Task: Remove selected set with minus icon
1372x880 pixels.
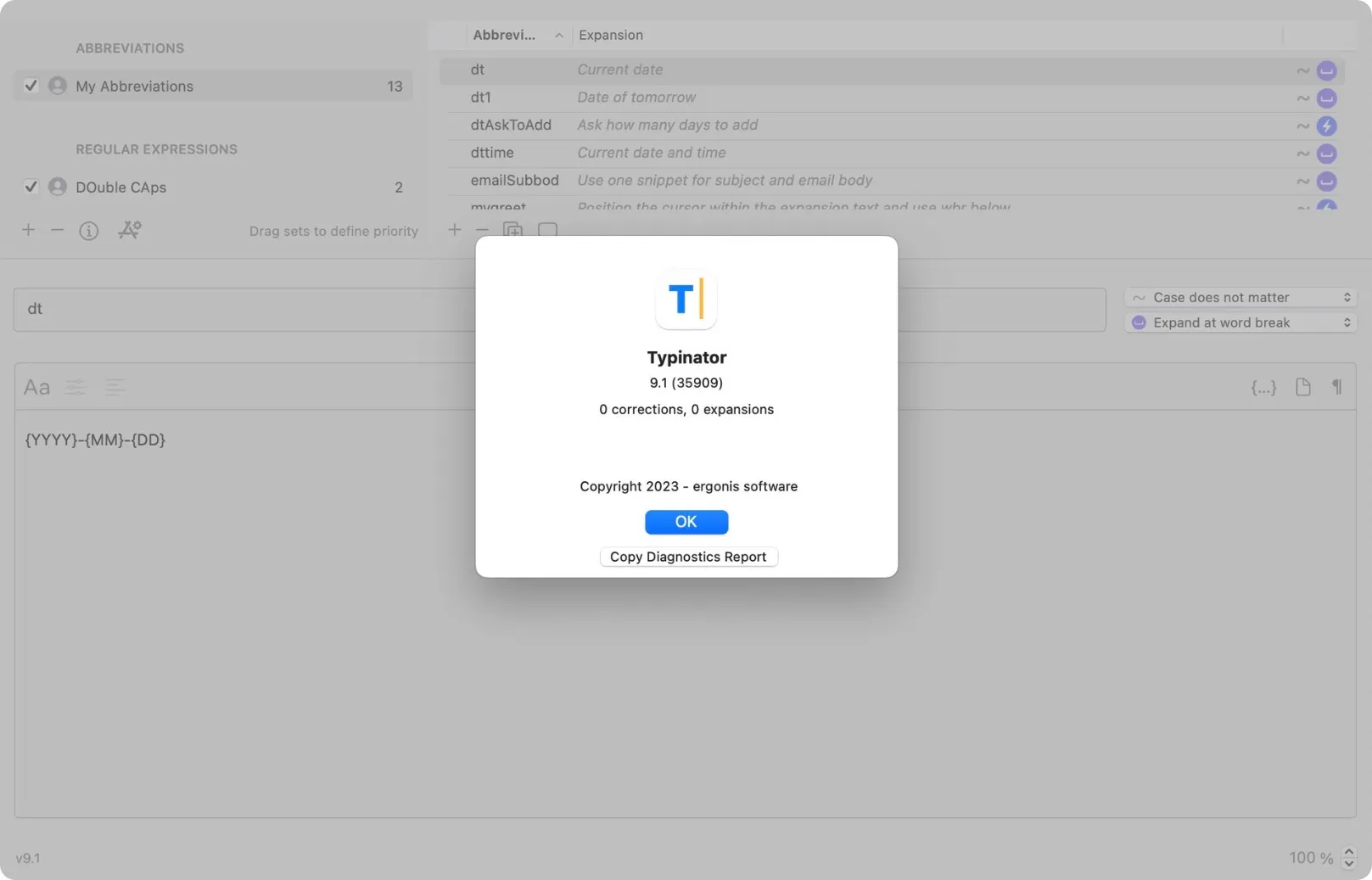Action: (57, 230)
